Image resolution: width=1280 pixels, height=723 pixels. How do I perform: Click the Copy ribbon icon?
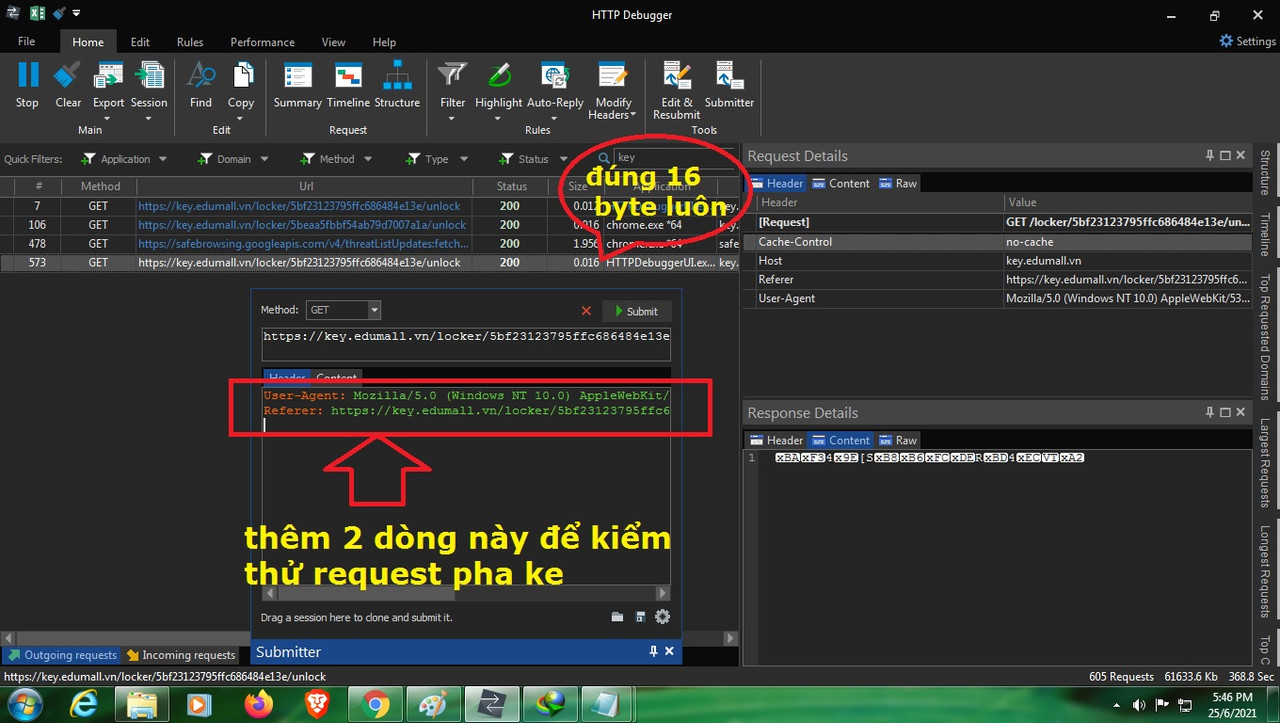(x=241, y=75)
